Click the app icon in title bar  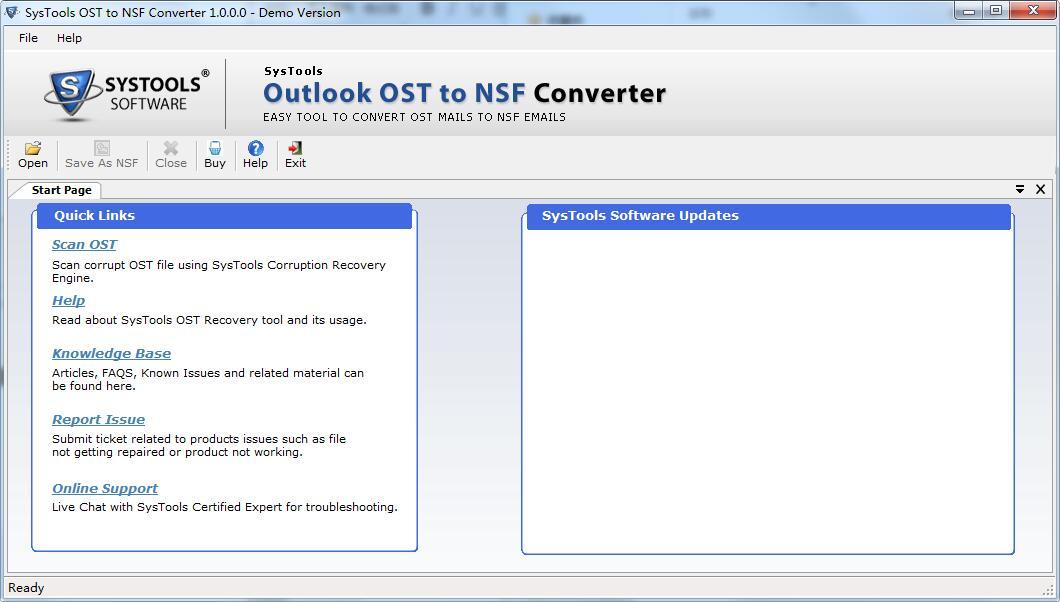coord(12,12)
